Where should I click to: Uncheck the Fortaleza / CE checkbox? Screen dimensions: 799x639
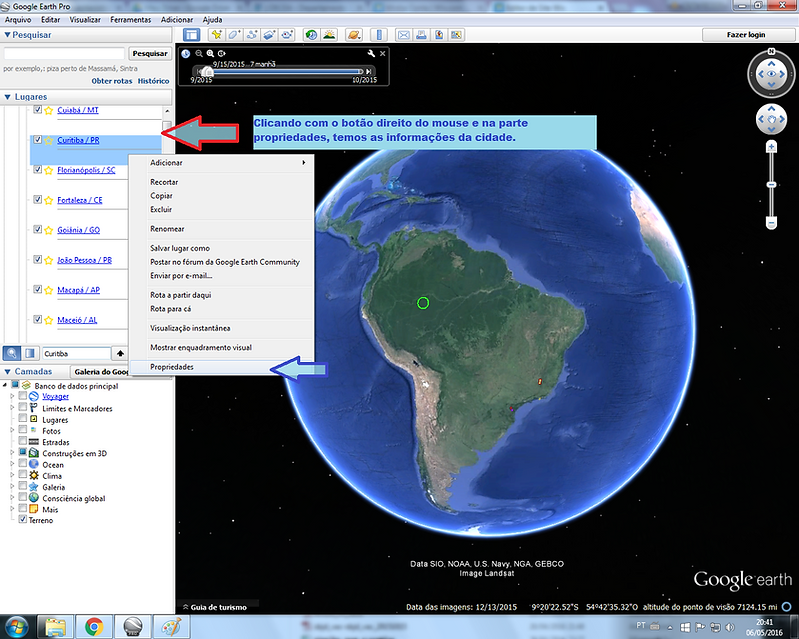point(37,199)
